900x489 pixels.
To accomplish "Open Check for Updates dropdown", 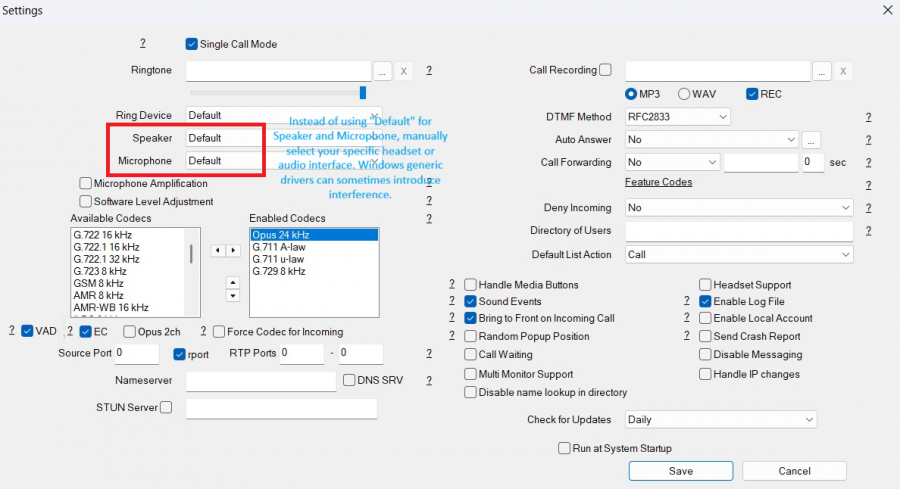I will (720, 420).
